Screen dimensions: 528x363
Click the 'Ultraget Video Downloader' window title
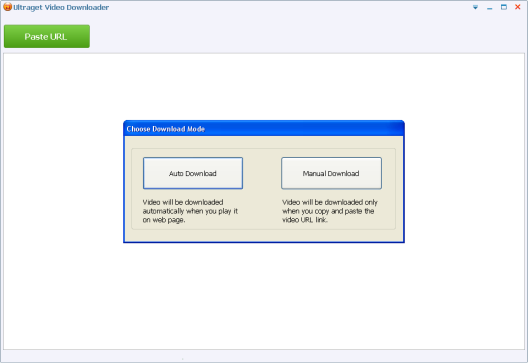coord(61,7)
